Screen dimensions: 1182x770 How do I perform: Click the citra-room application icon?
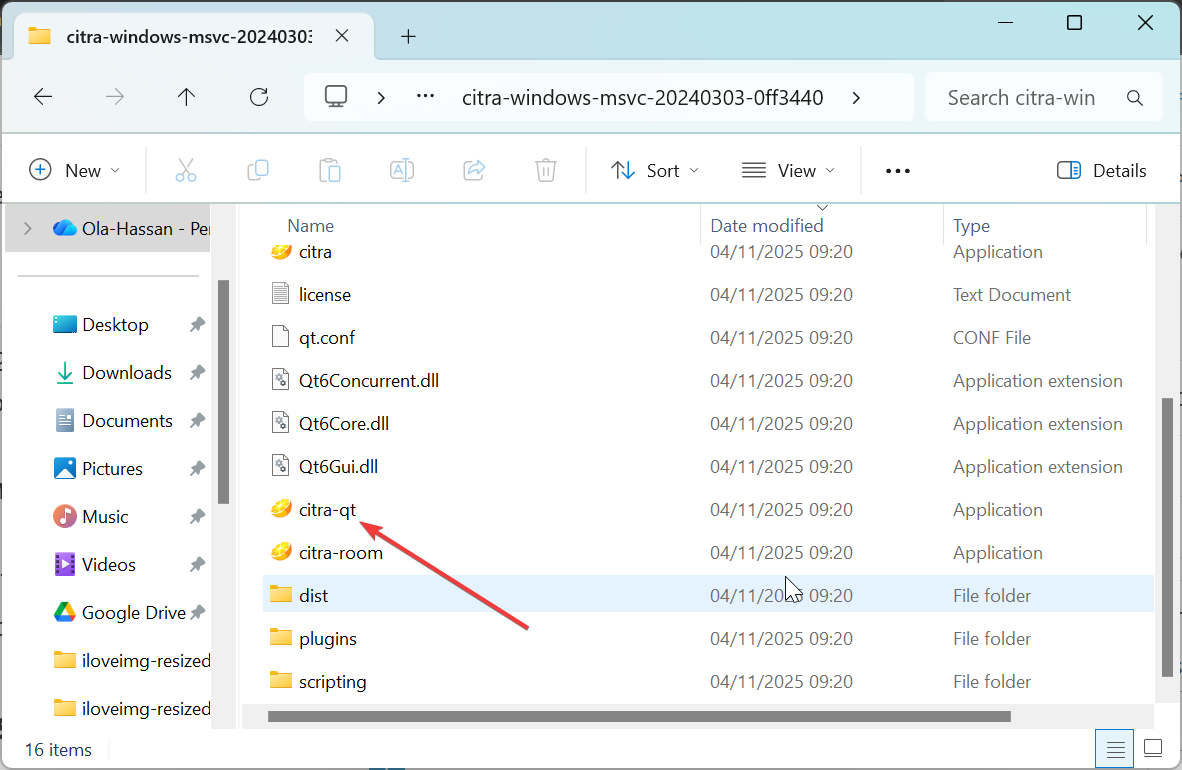[280, 552]
